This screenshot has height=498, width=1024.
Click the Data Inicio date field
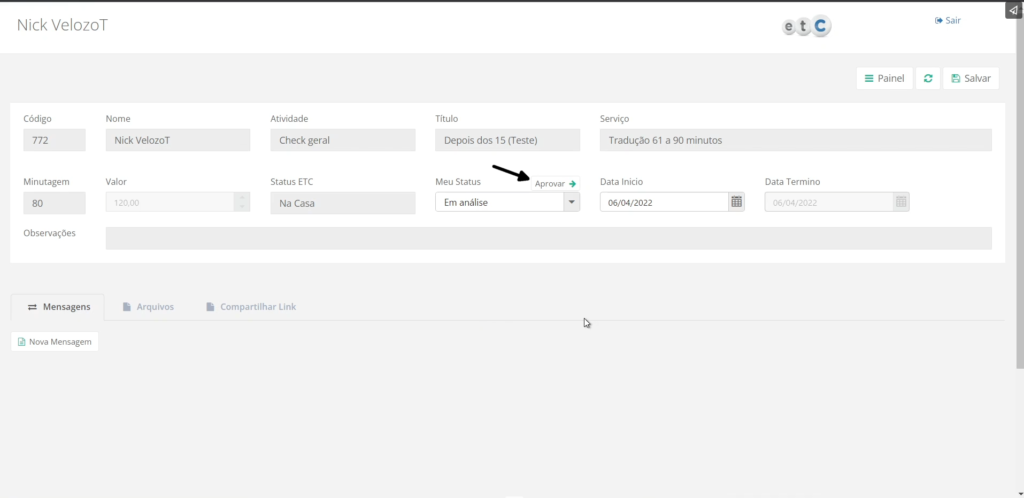(663, 202)
